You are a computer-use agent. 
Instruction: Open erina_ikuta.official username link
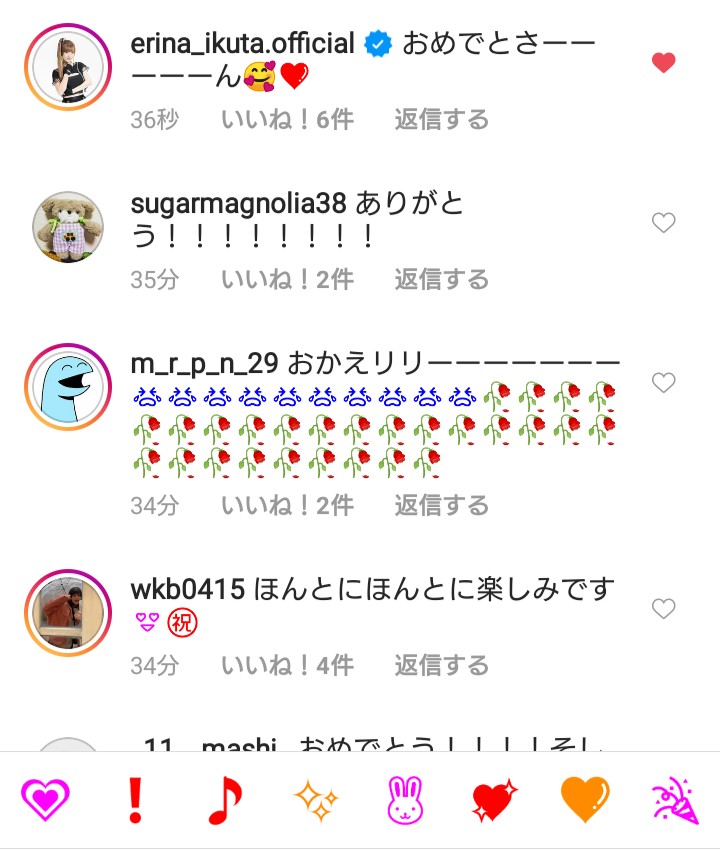coord(243,43)
